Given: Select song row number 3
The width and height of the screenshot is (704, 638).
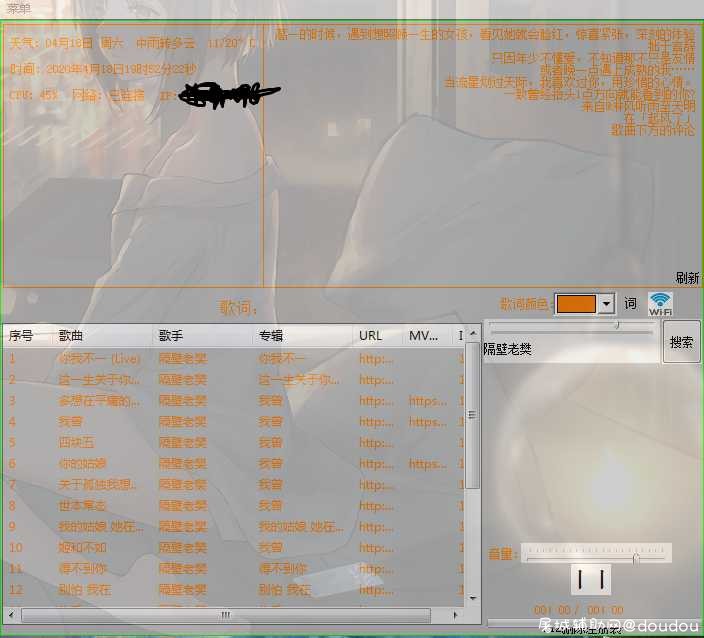Looking at the screenshot, I should pos(233,400).
